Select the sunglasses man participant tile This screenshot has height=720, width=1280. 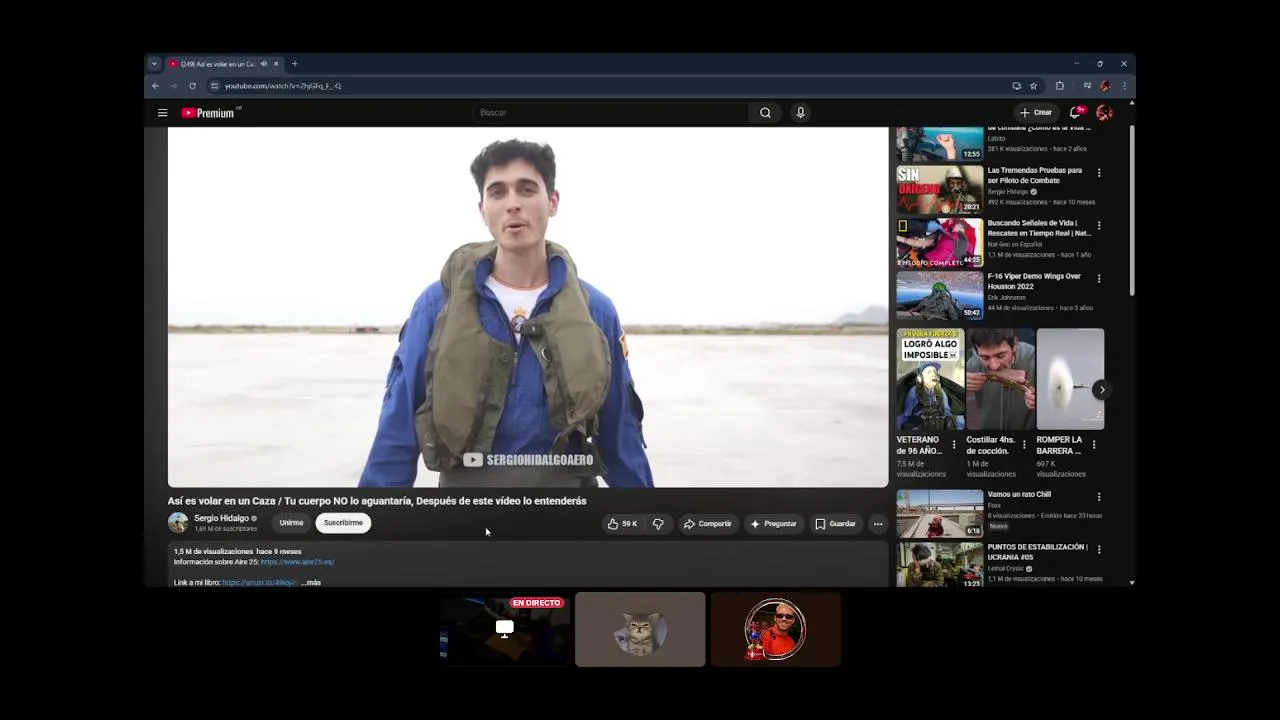point(775,629)
